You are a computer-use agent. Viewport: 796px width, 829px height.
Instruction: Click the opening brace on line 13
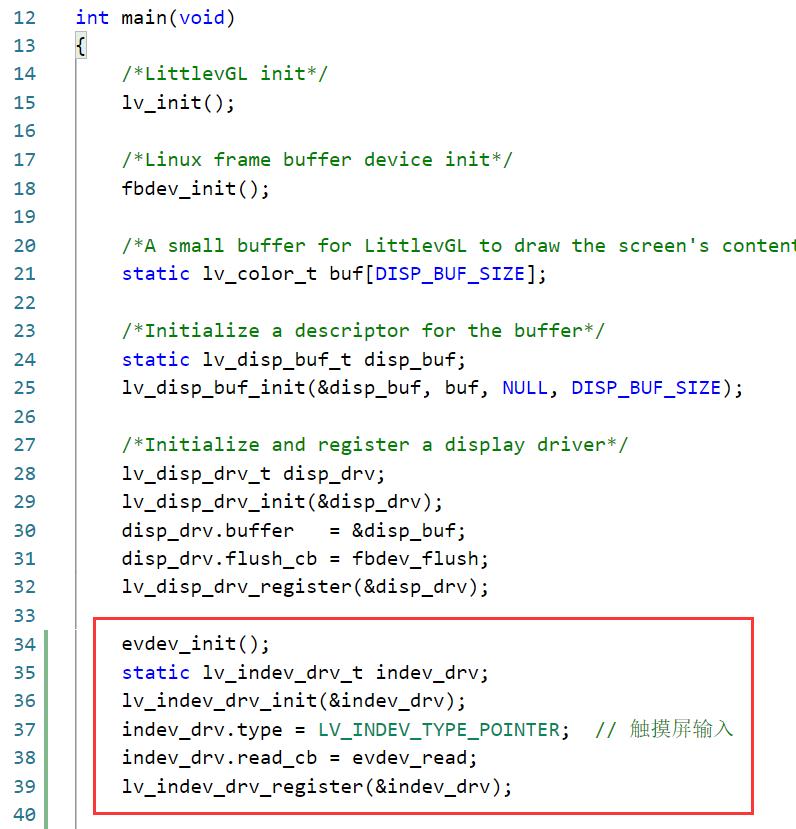pos(81,46)
